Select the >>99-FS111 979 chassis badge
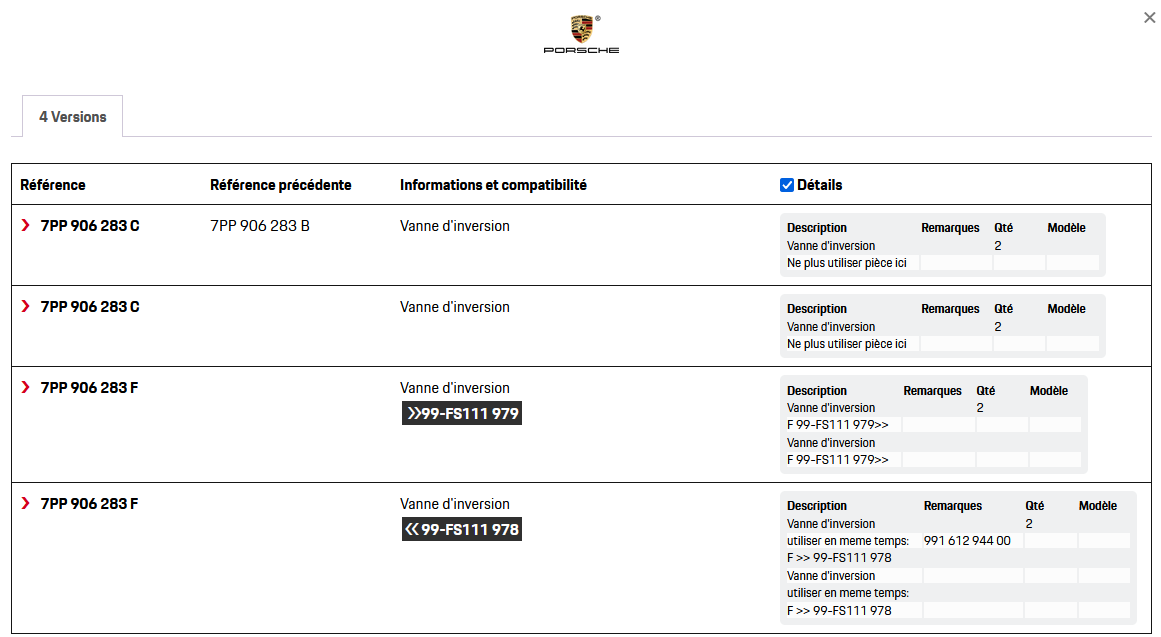 [462, 413]
